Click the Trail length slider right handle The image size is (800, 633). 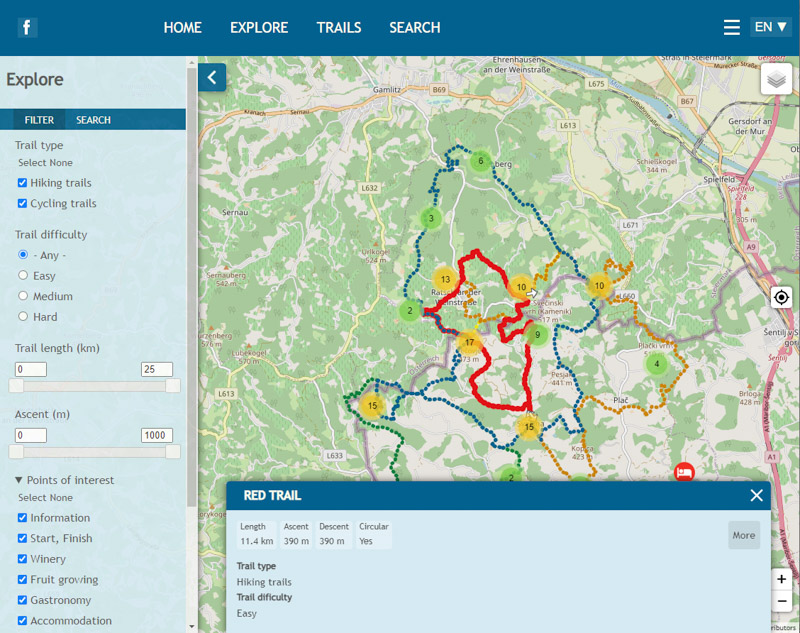[172, 386]
